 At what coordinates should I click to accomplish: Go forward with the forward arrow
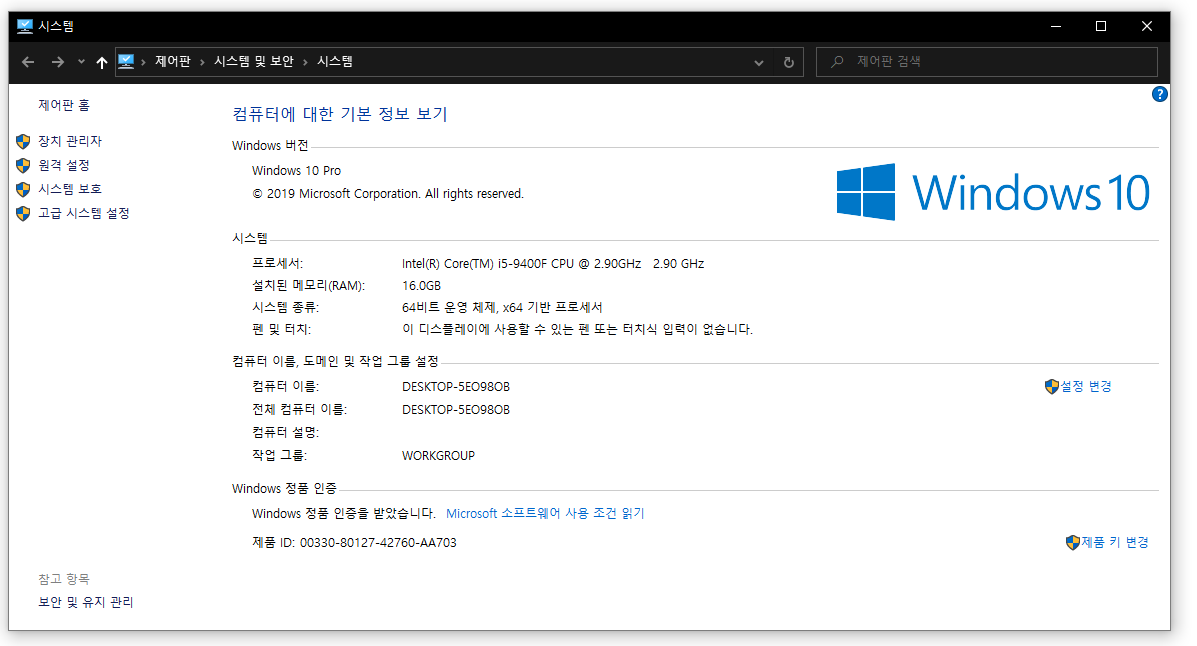[57, 62]
